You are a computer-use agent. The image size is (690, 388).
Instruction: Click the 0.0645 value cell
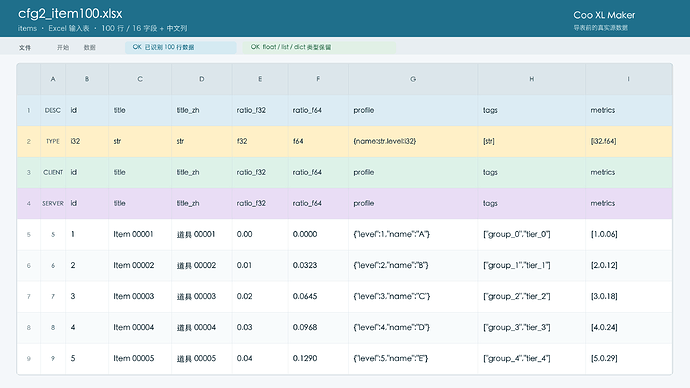click(318, 296)
